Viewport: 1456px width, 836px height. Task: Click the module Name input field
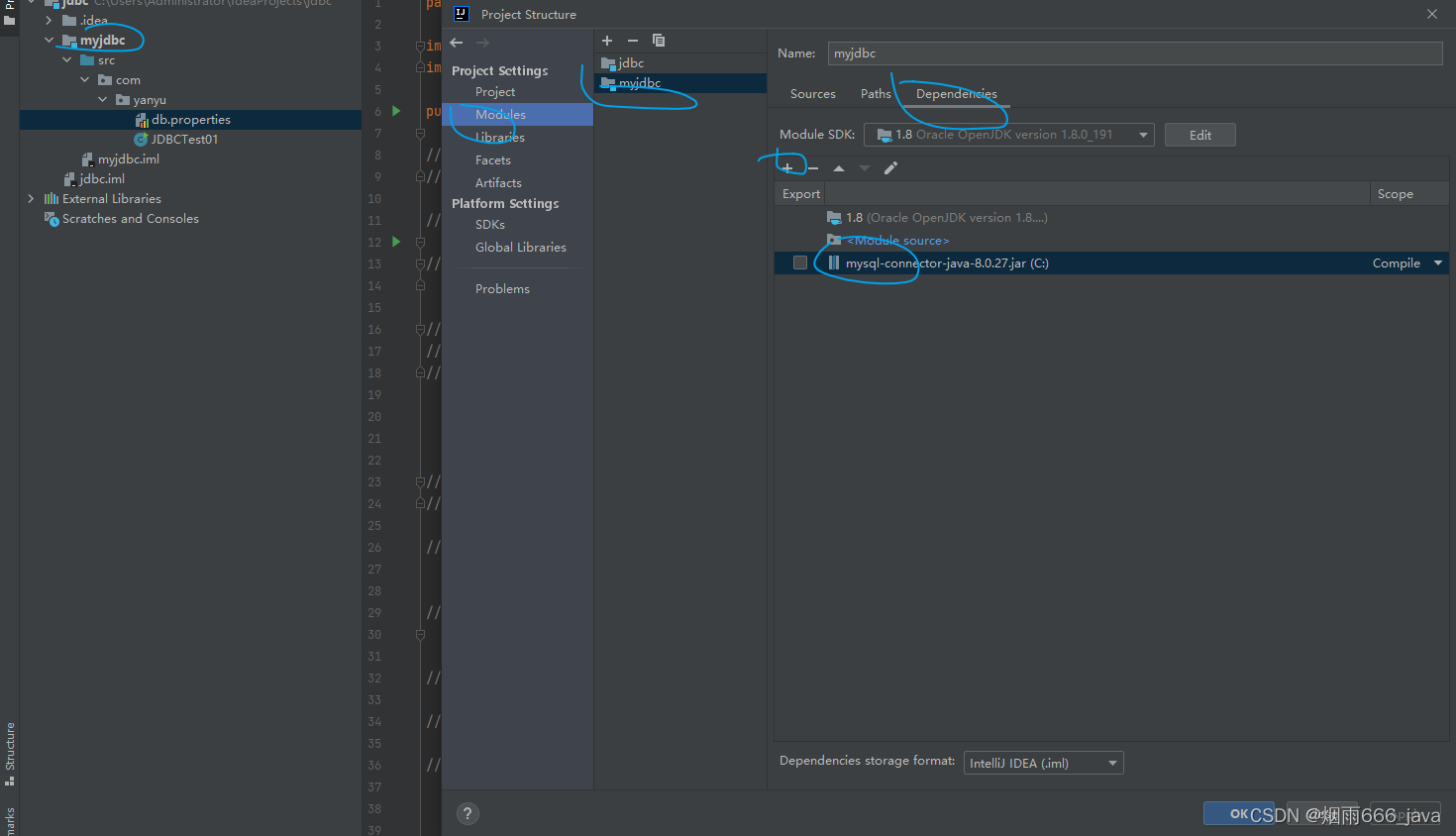[x=1135, y=53]
